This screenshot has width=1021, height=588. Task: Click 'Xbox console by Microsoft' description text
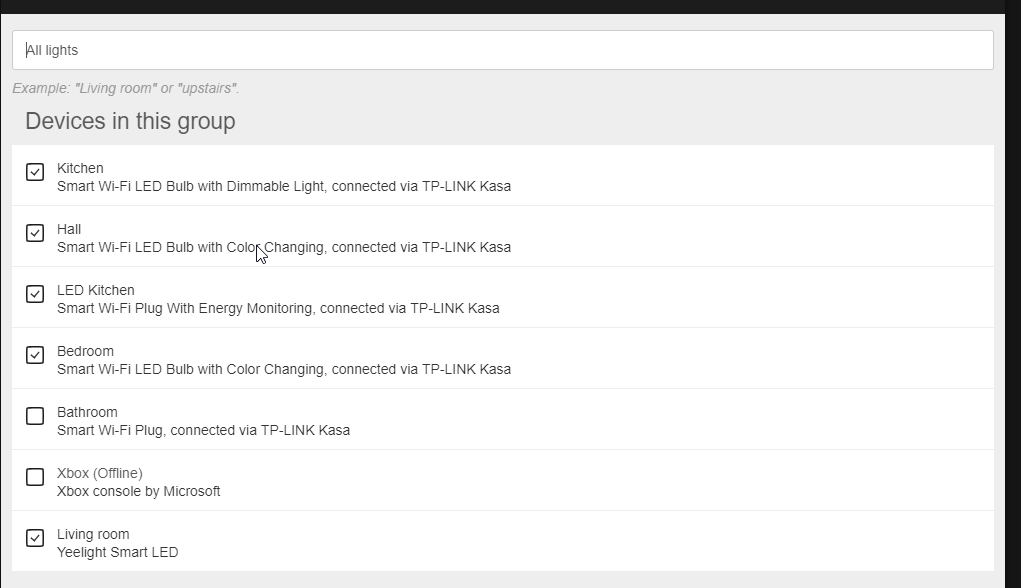(138, 491)
